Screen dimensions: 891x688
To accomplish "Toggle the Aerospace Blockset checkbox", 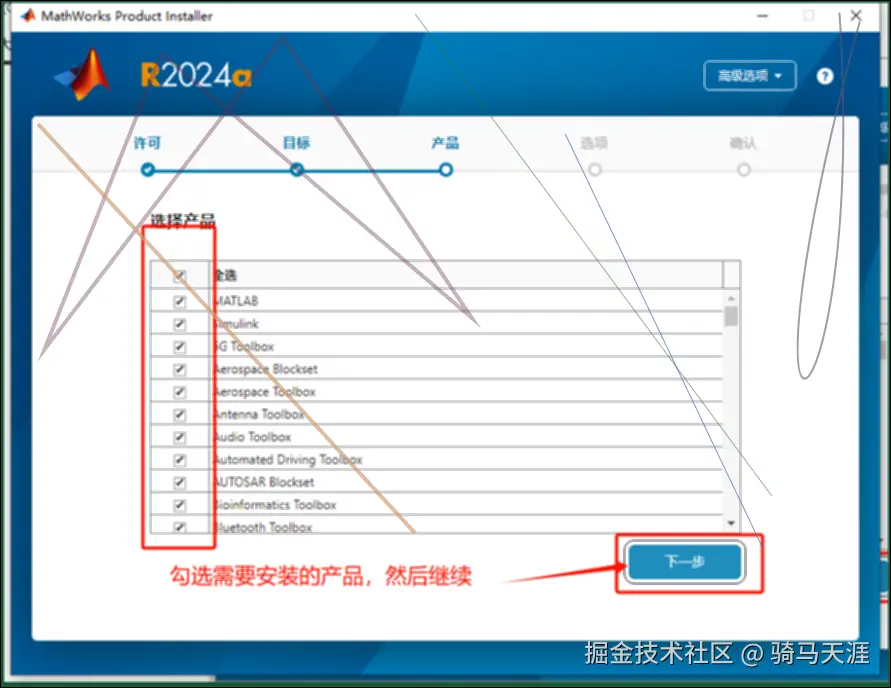I will pos(180,369).
